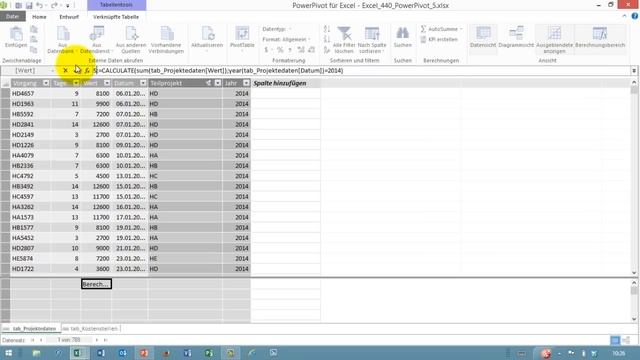The width and height of the screenshot is (640, 360).
Task: Go to previous record navigation button
Action: [x=41, y=340]
